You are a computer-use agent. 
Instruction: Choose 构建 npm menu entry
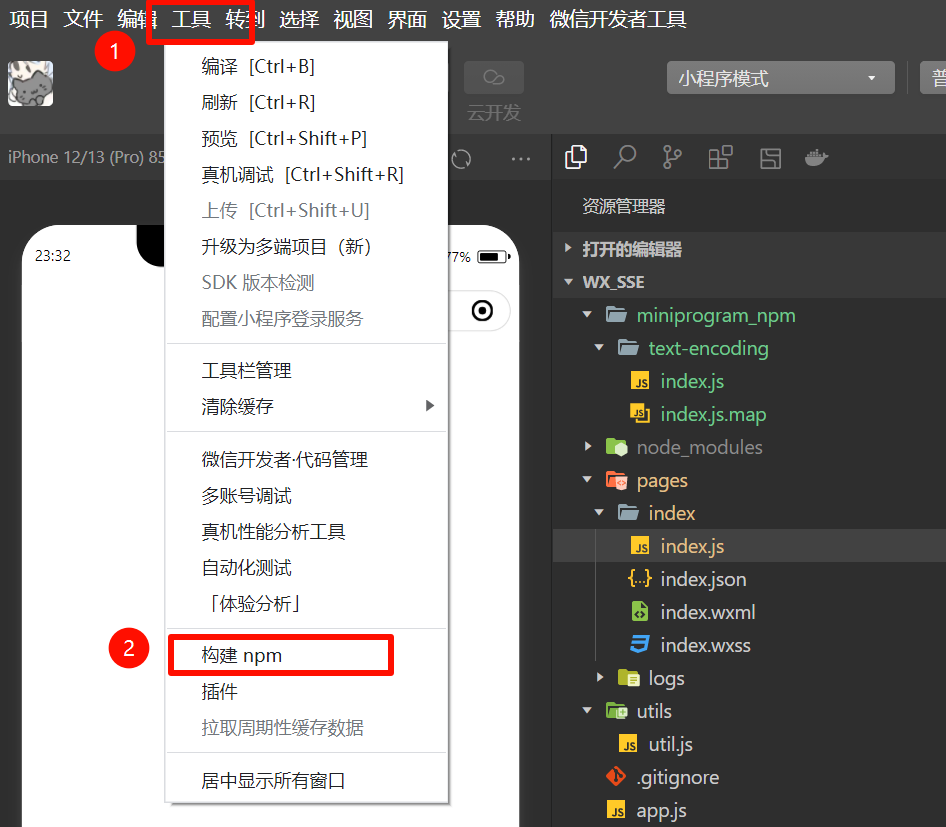point(306,655)
